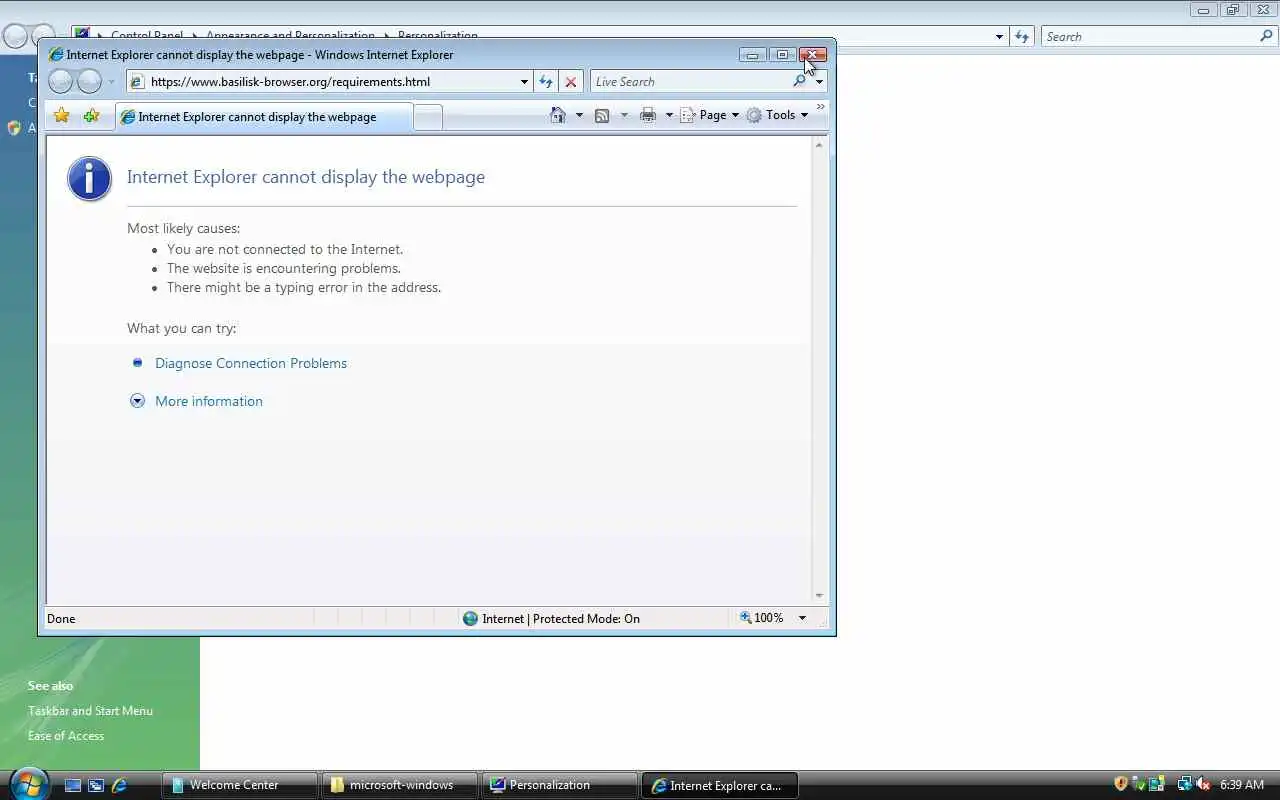The width and height of the screenshot is (1280, 800).
Task: Click the Print icon in command bar
Action: coord(648,115)
